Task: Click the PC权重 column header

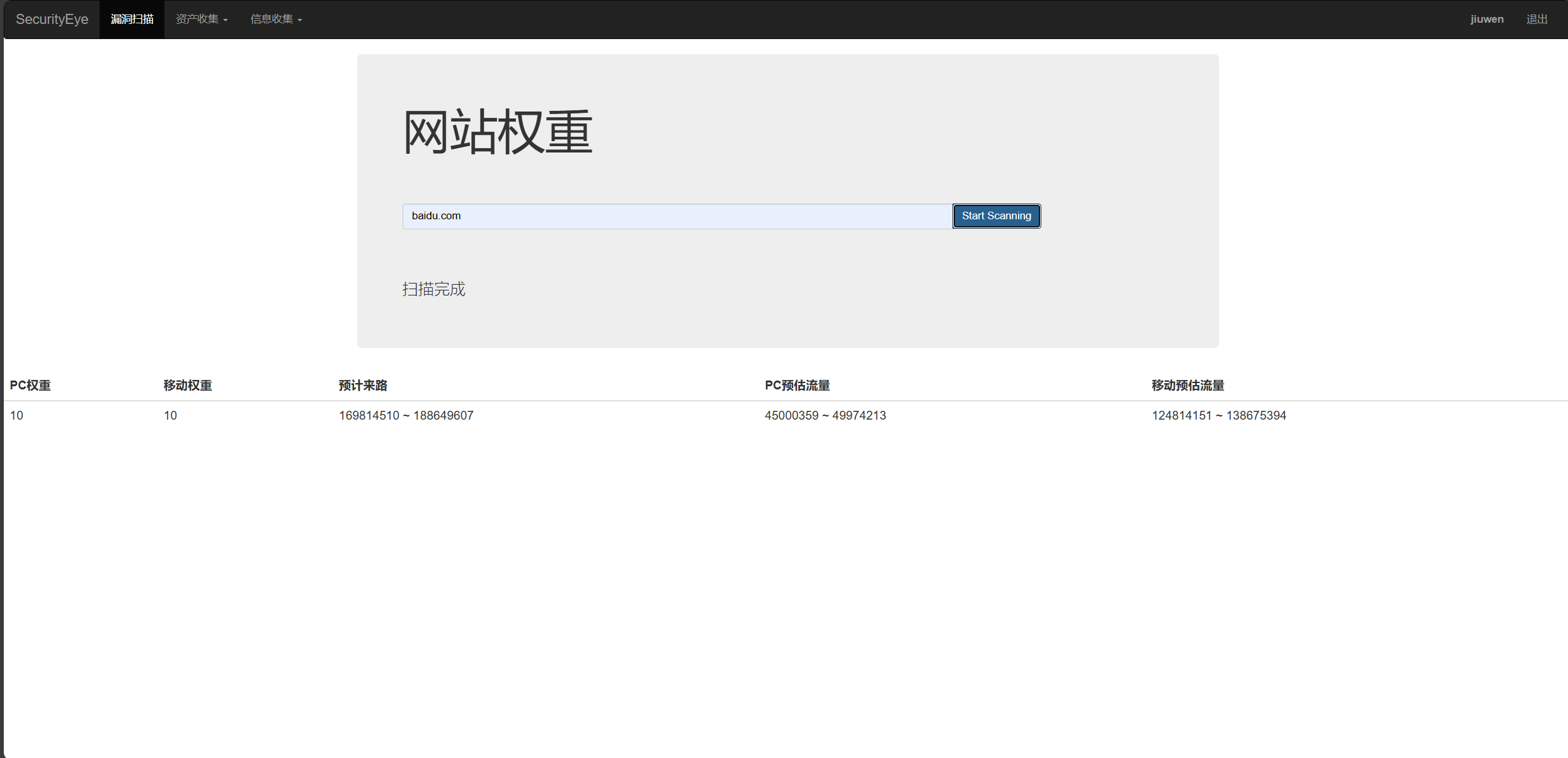Action: tap(30, 385)
